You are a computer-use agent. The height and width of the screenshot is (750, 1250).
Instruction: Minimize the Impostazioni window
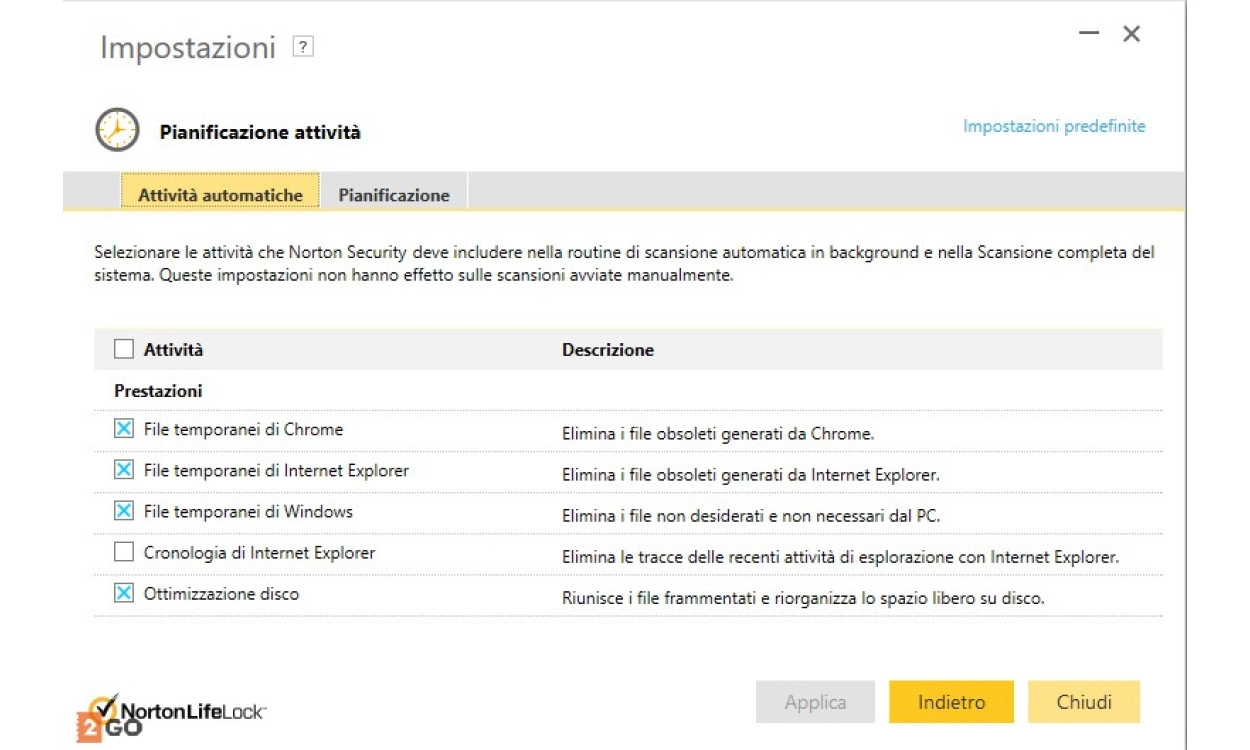[x=1089, y=34]
